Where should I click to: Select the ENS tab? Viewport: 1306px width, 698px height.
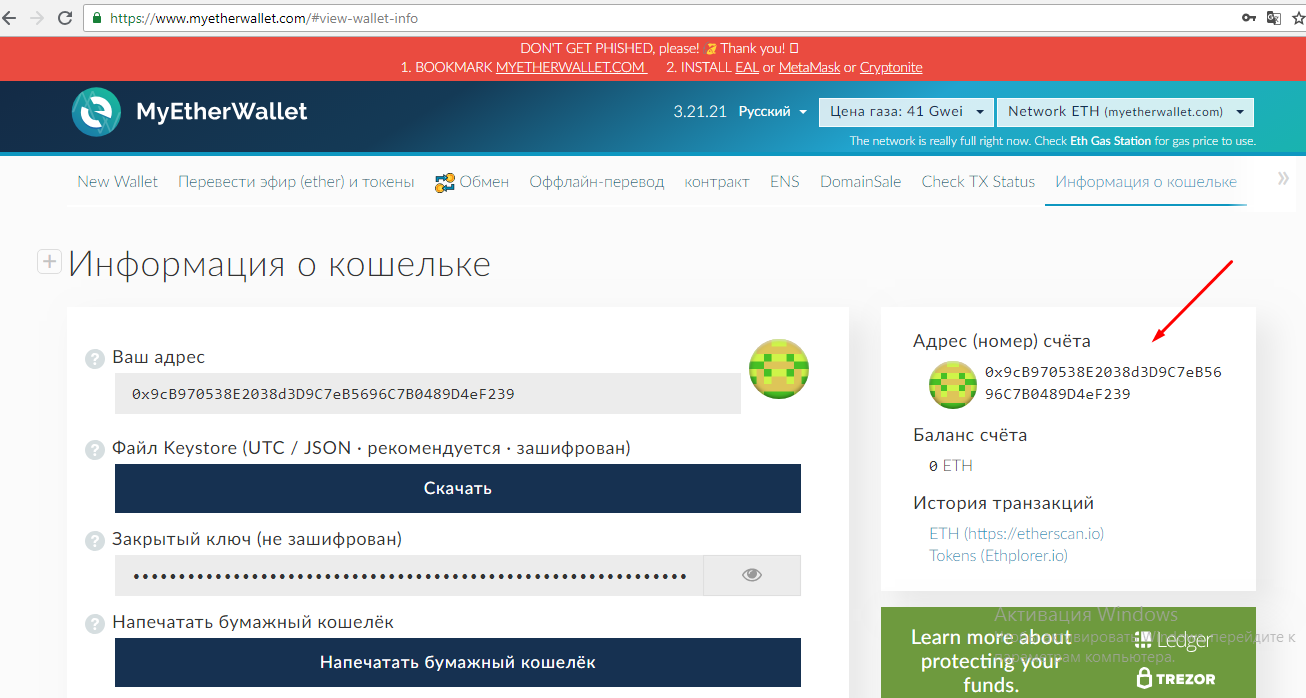tap(785, 182)
